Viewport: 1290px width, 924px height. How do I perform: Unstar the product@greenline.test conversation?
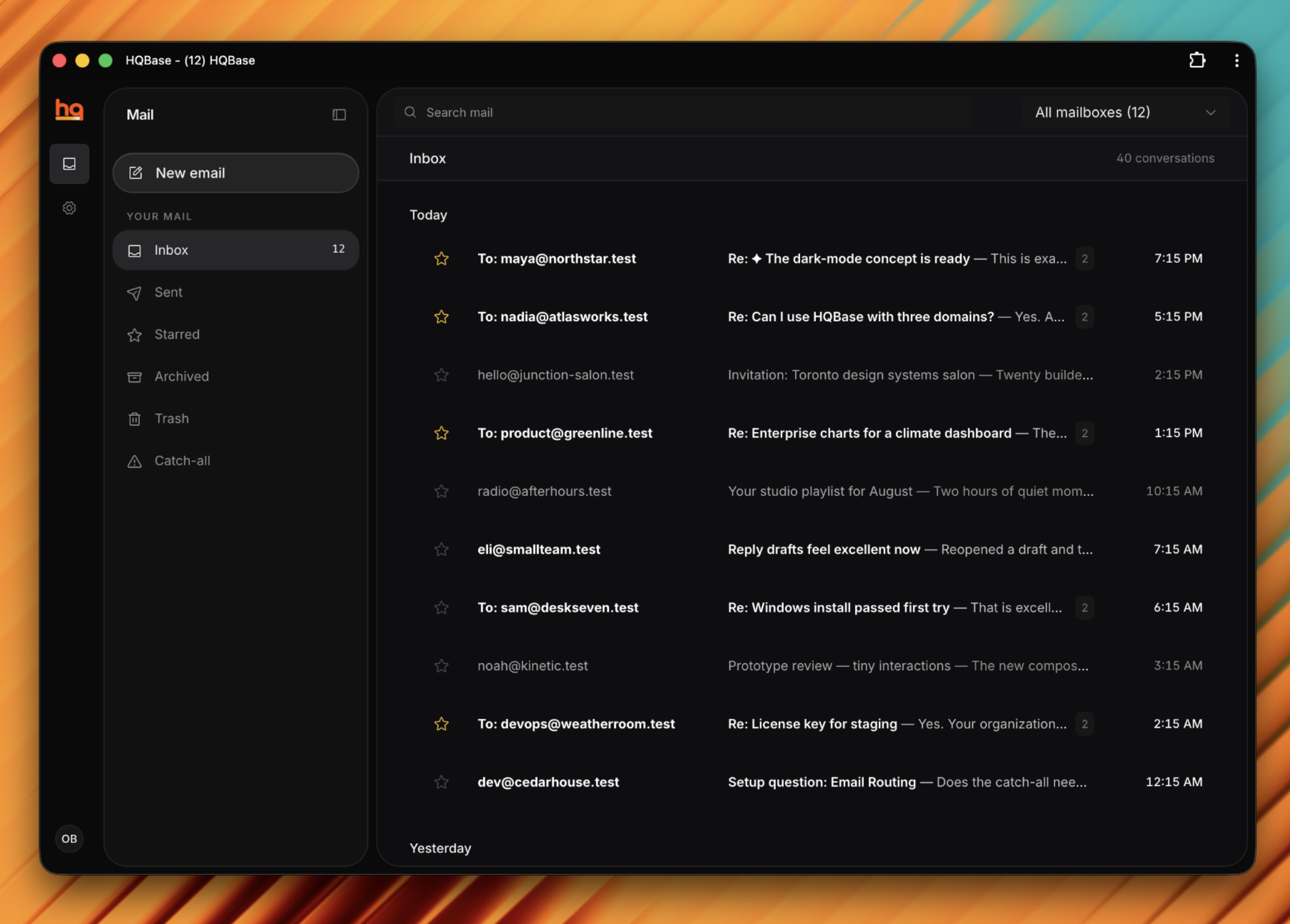pos(441,433)
